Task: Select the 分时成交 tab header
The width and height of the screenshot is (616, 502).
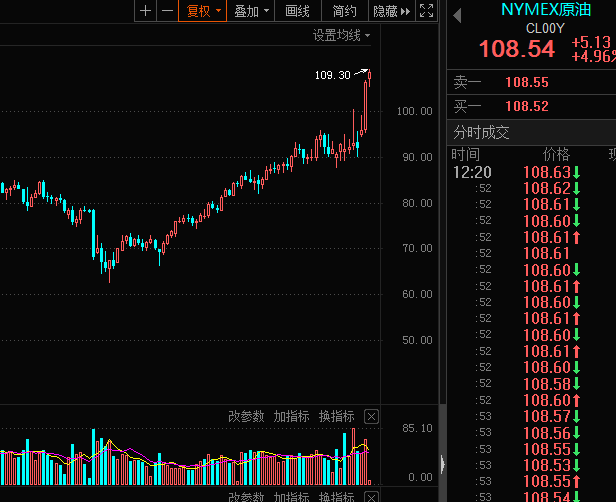Action: (482, 132)
